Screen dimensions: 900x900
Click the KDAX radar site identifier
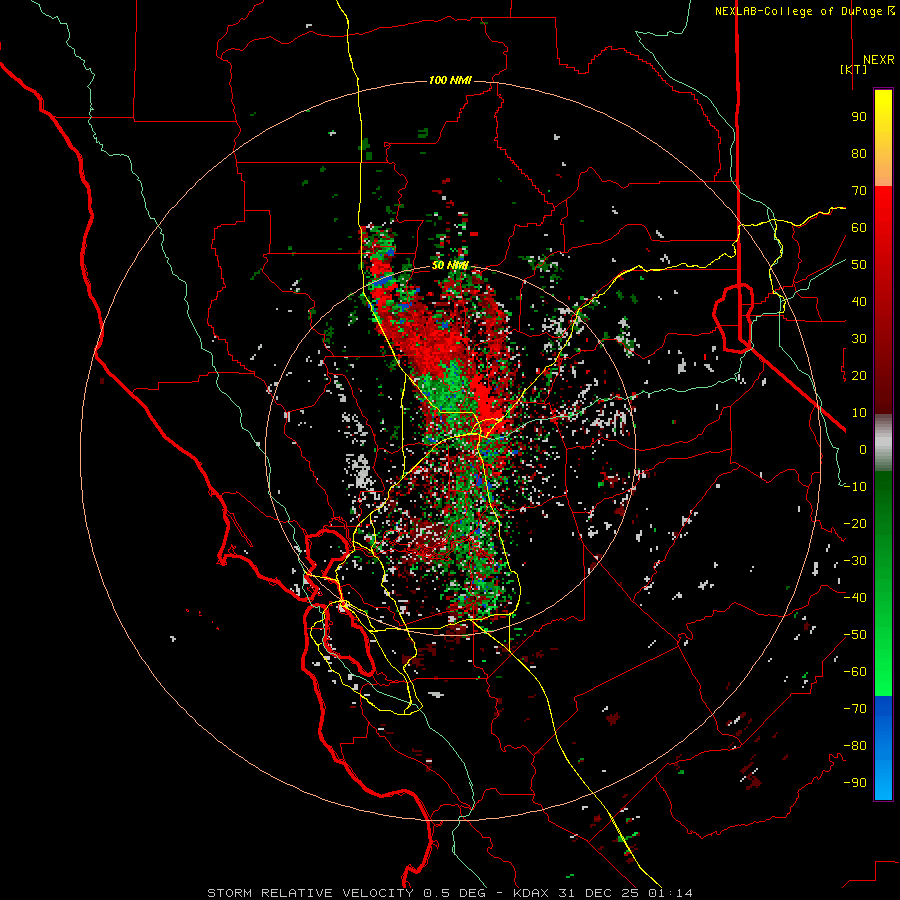click(x=531, y=893)
